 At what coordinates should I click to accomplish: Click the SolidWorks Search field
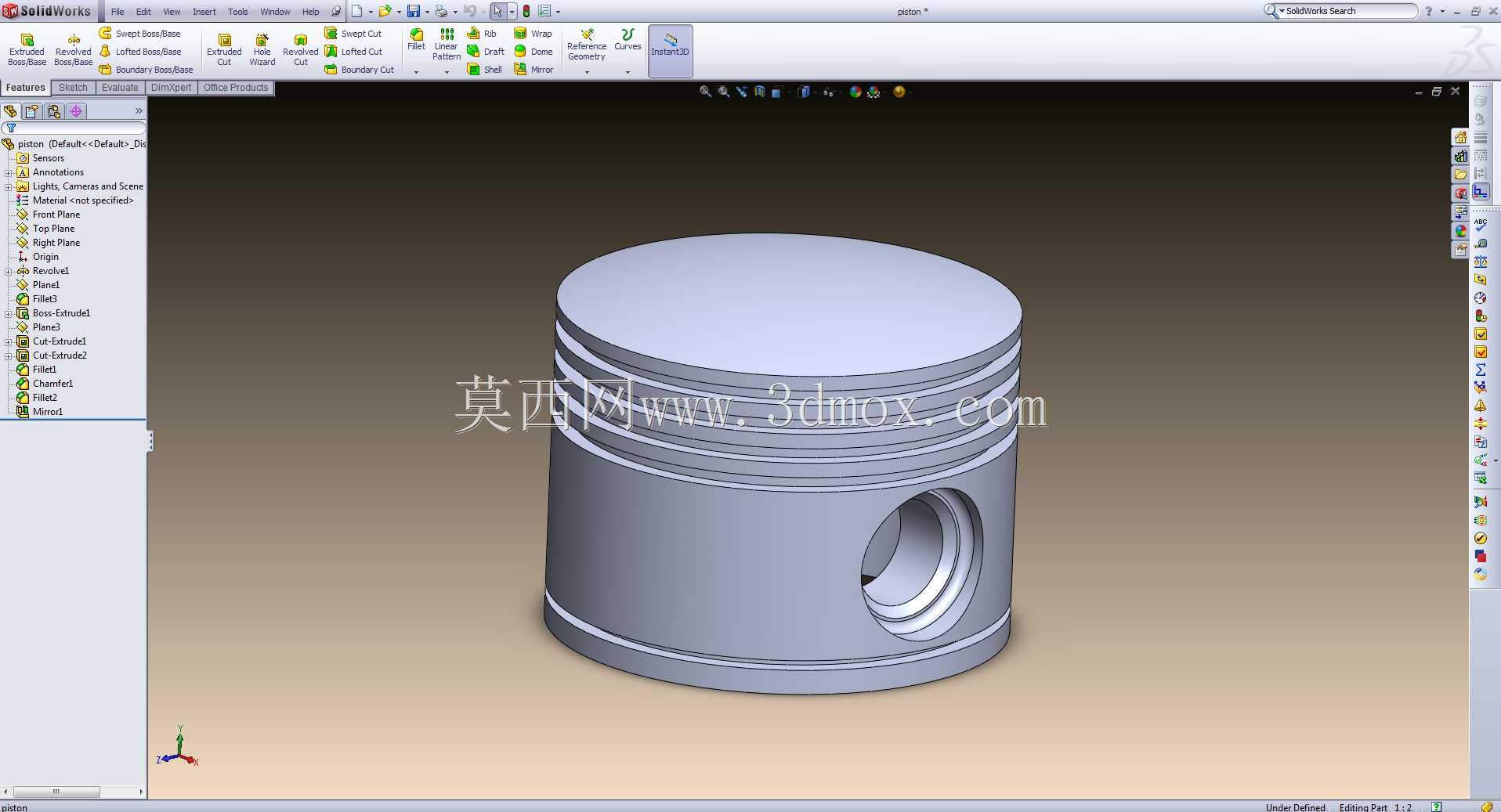pos(1347,11)
